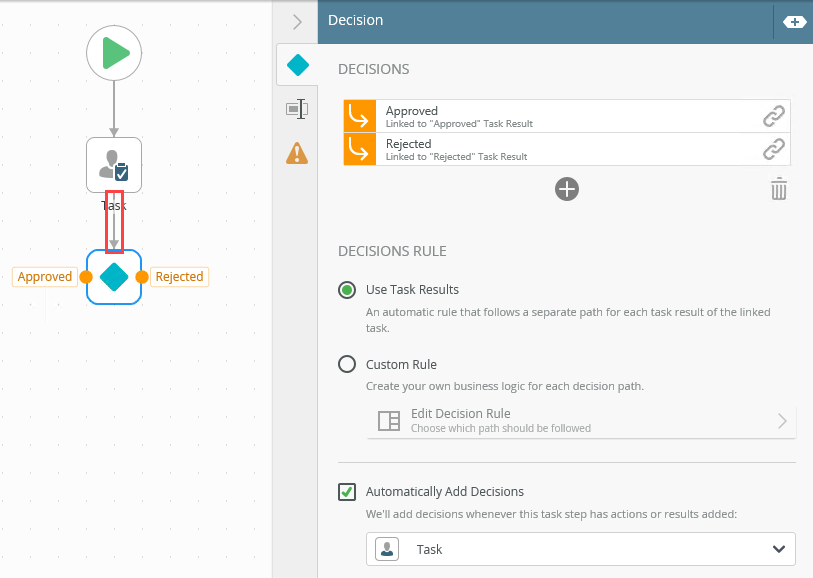
Task: Add a new decision with plus icon
Action: click(x=567, y=189)
